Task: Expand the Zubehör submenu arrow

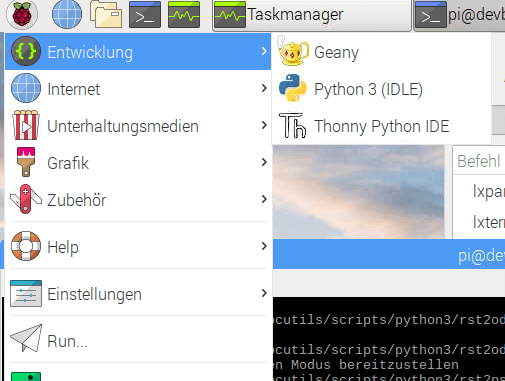Action: [264, 199]
